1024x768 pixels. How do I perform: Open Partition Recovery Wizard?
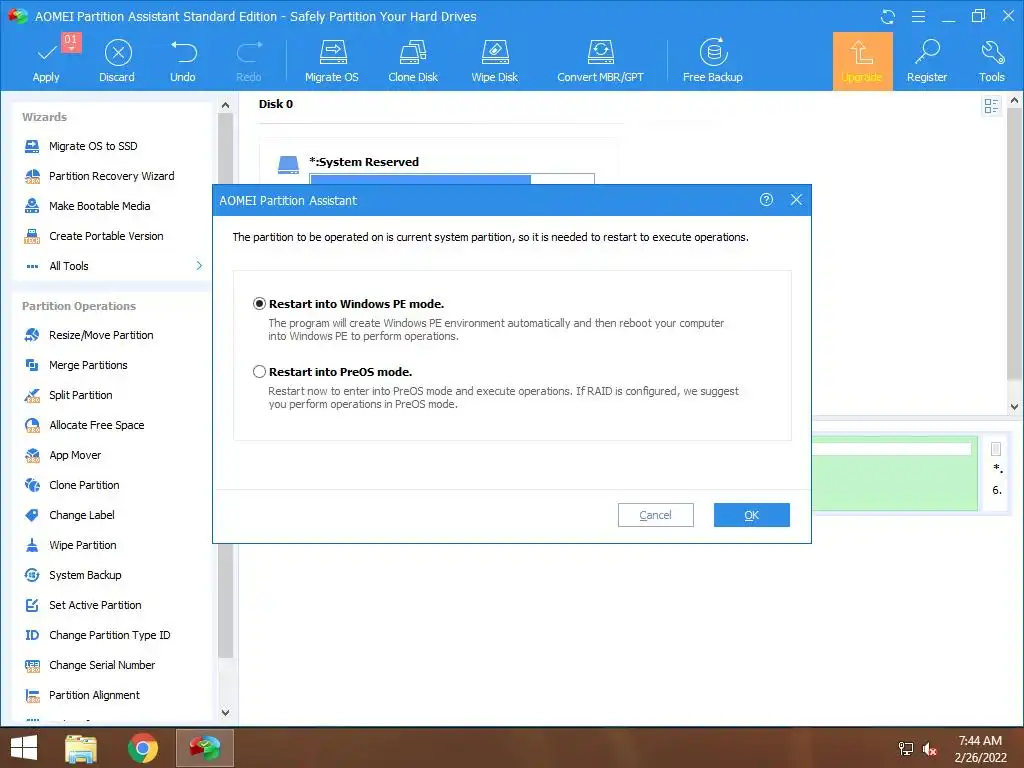point(111,176)
